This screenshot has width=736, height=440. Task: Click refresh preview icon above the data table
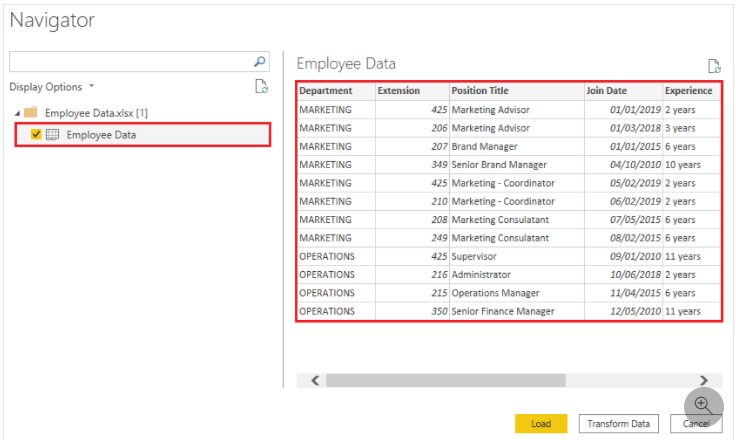pyautogui.click(x=714, y=66)
